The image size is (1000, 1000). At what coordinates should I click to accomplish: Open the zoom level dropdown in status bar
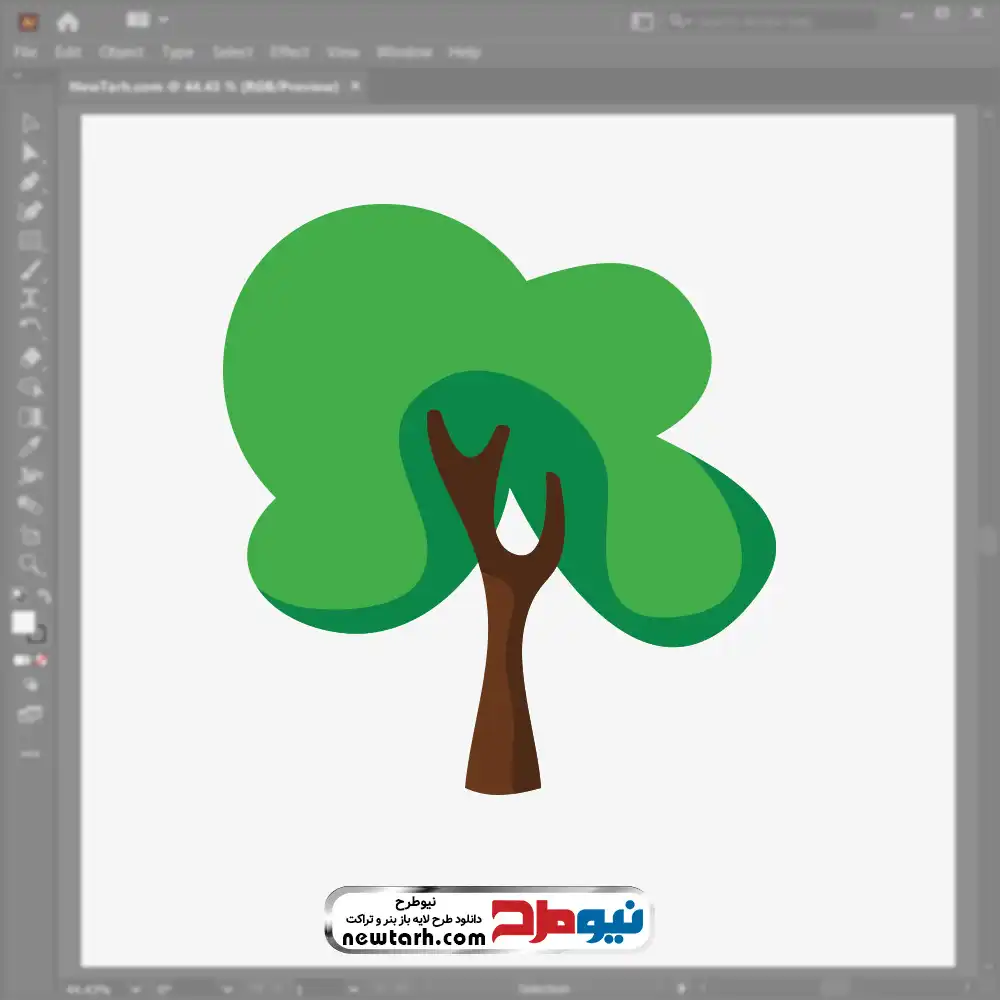point(135,990)
